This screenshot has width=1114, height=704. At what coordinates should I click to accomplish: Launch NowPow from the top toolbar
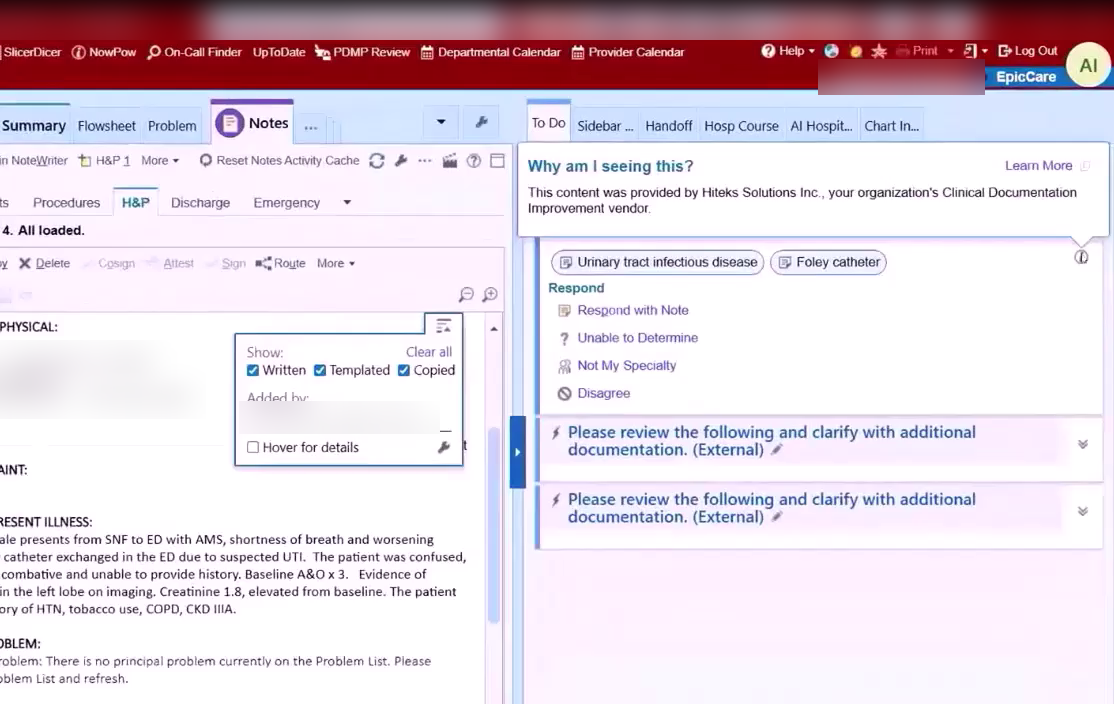click(104, 52)
